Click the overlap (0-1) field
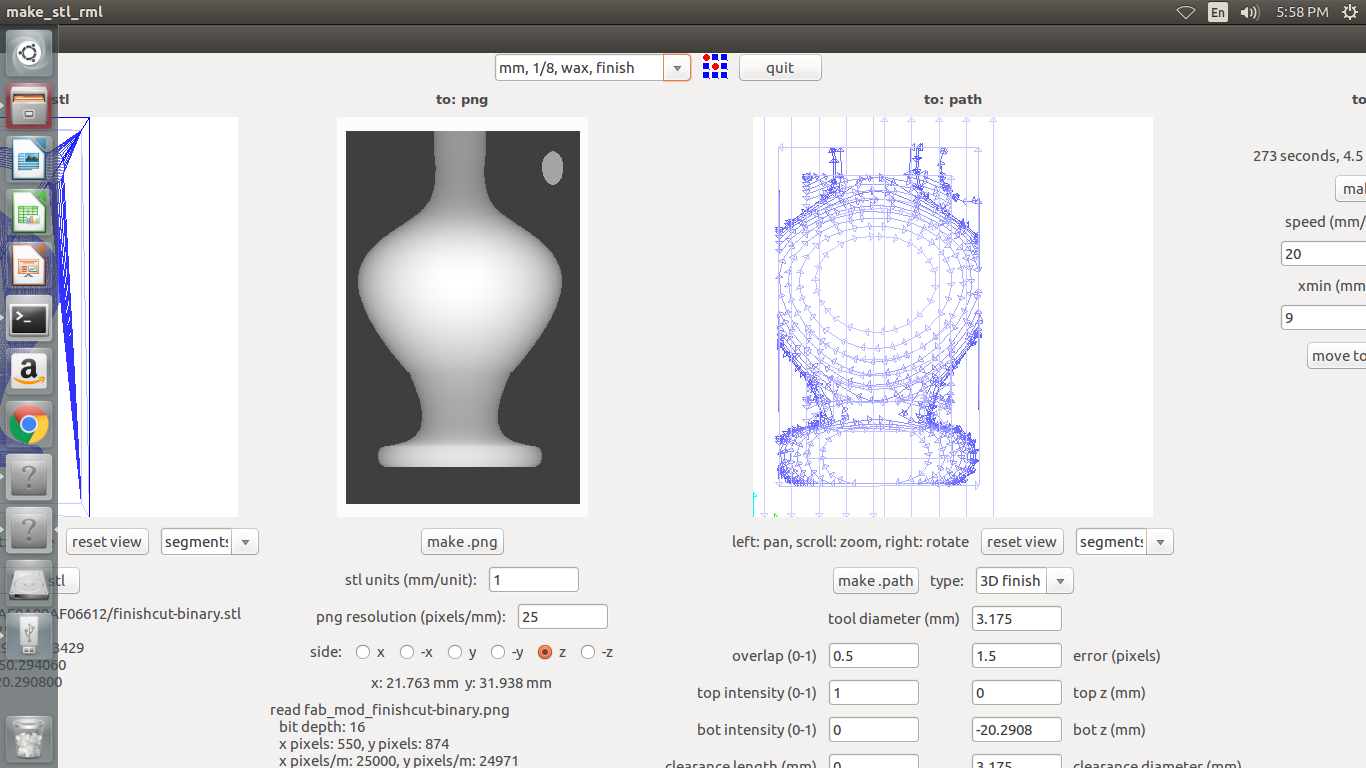This screenshot has height=768, width=1366. (873, 656)
